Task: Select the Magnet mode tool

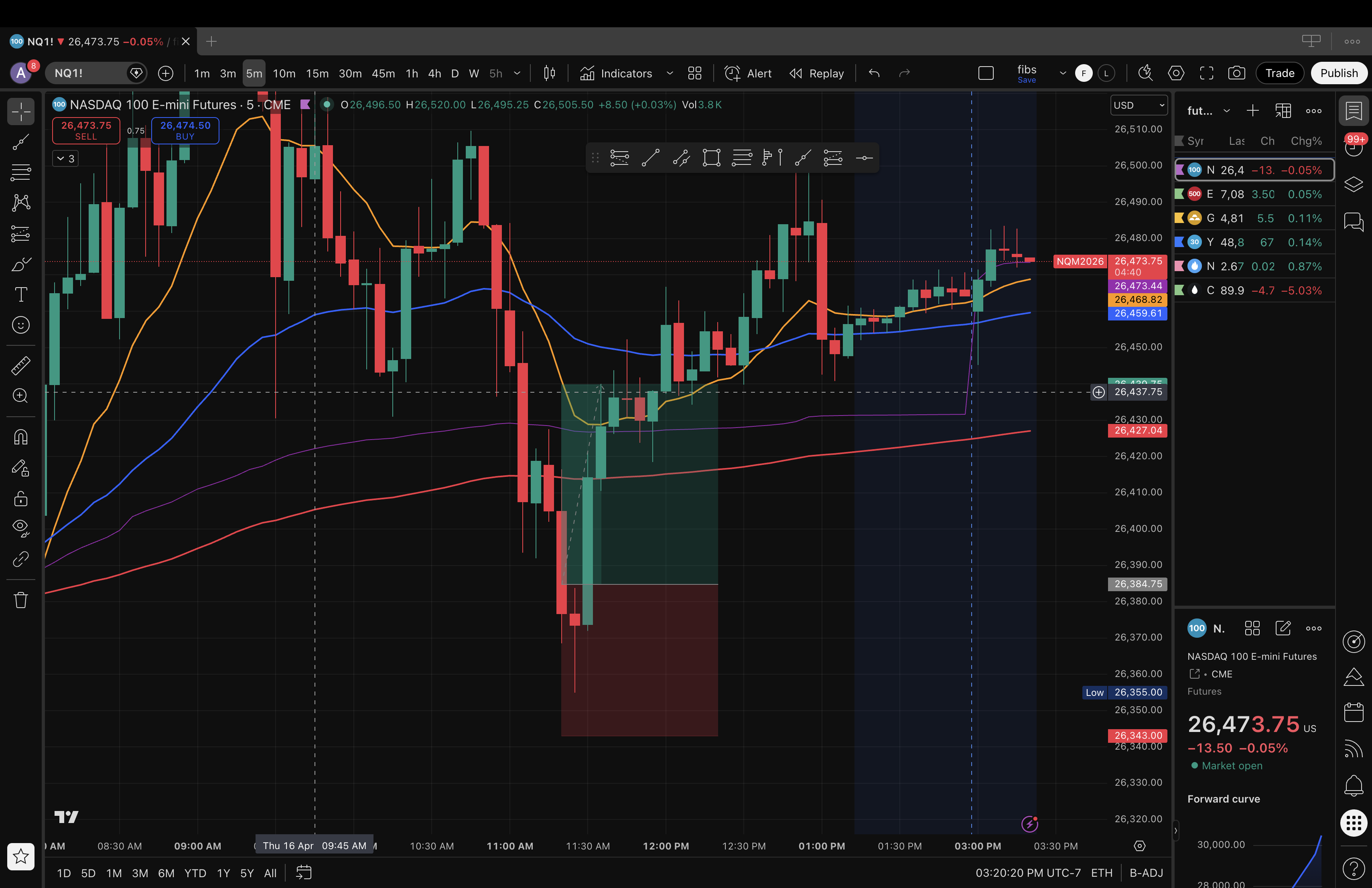Action: 21,437
